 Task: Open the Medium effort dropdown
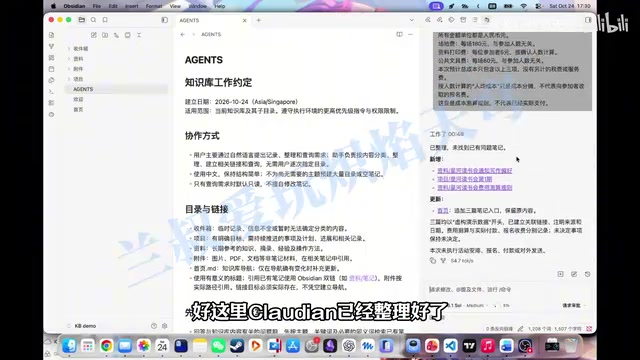476,305
